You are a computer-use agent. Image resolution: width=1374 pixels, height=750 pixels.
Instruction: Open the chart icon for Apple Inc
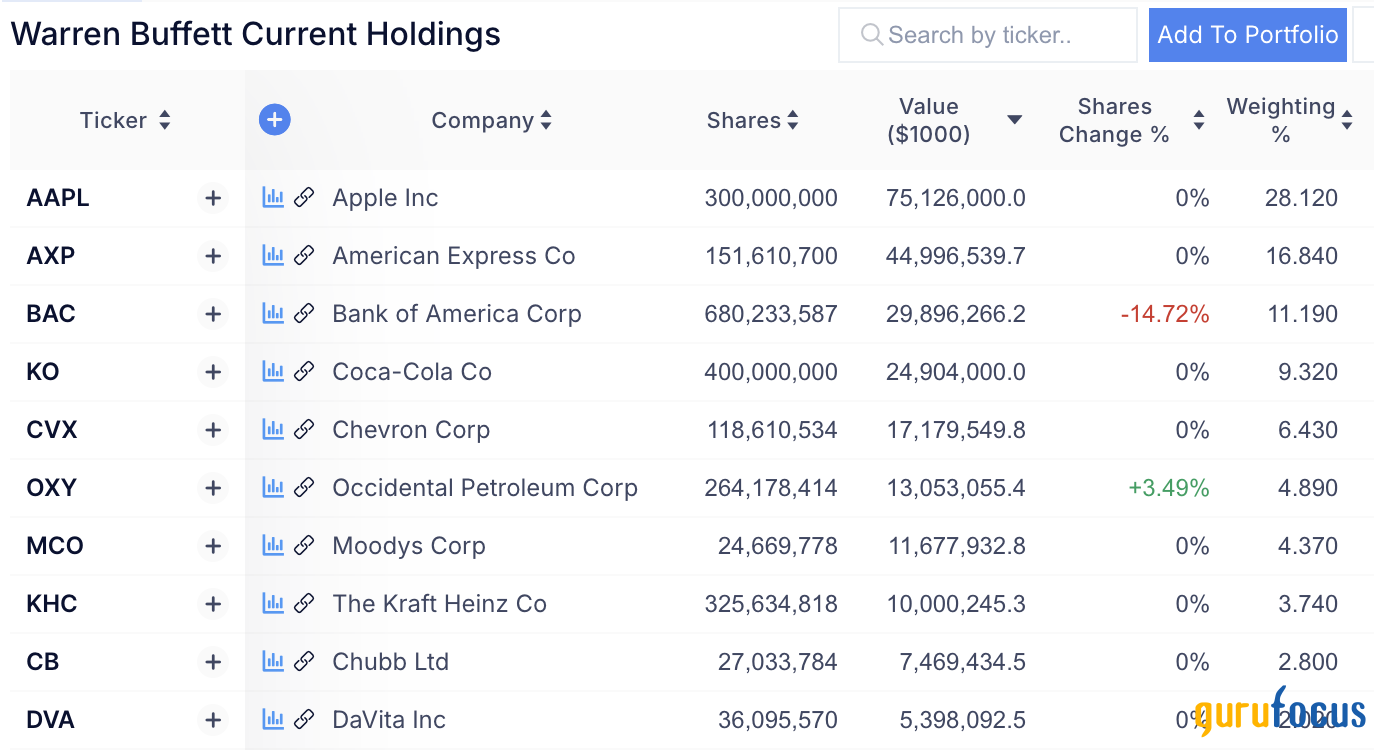pyautogui.click(x=273, y=198)
